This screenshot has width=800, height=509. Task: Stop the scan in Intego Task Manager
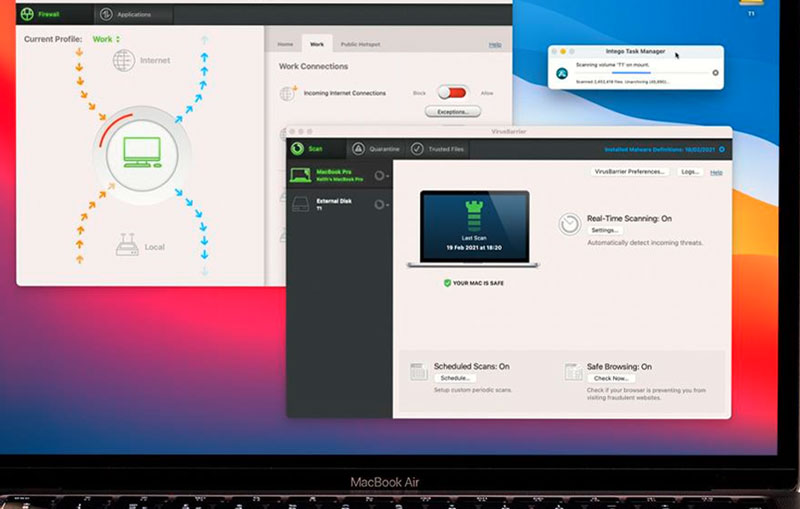click(x=715, y=73)
